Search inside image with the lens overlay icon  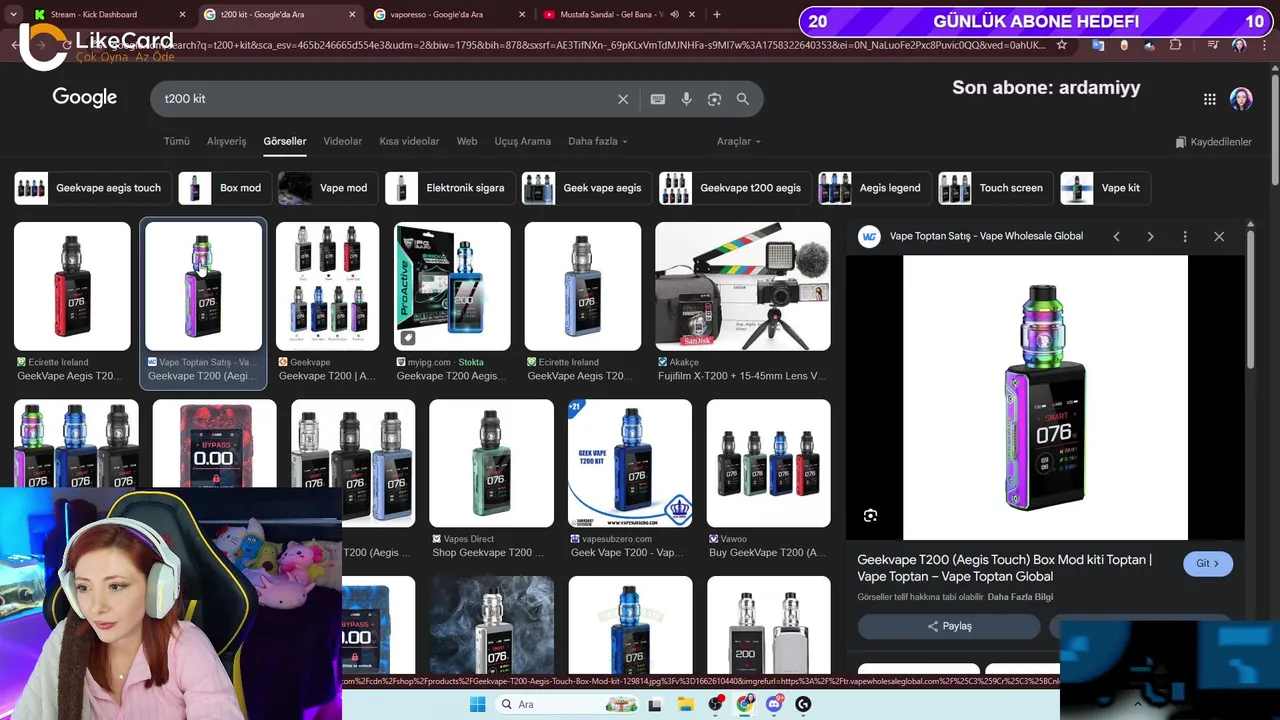click(x=870, y=516)
